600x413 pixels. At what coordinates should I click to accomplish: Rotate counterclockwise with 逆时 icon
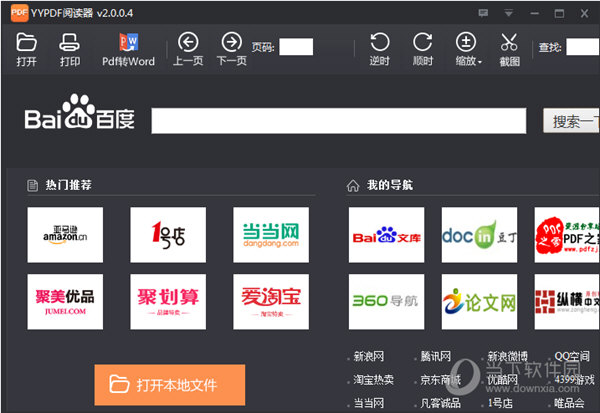380,50
